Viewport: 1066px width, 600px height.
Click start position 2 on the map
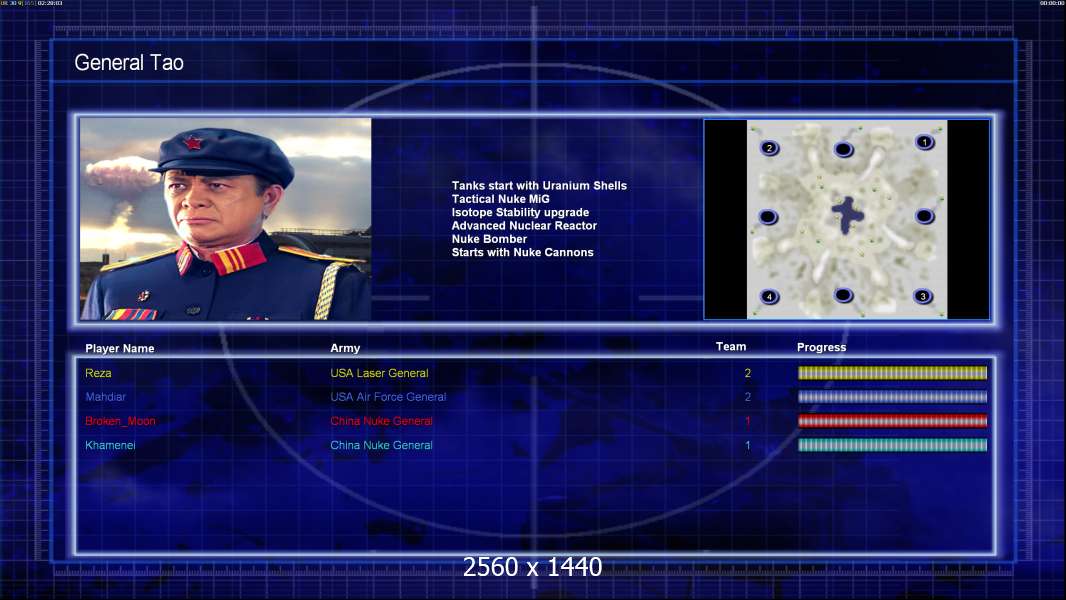pyautogui.click(x=769, y=148)
